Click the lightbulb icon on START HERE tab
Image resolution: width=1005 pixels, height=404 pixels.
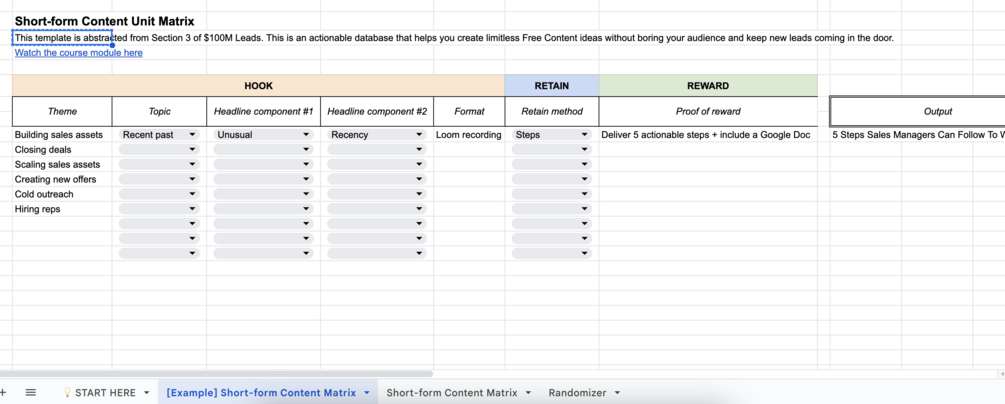(67, 393)
